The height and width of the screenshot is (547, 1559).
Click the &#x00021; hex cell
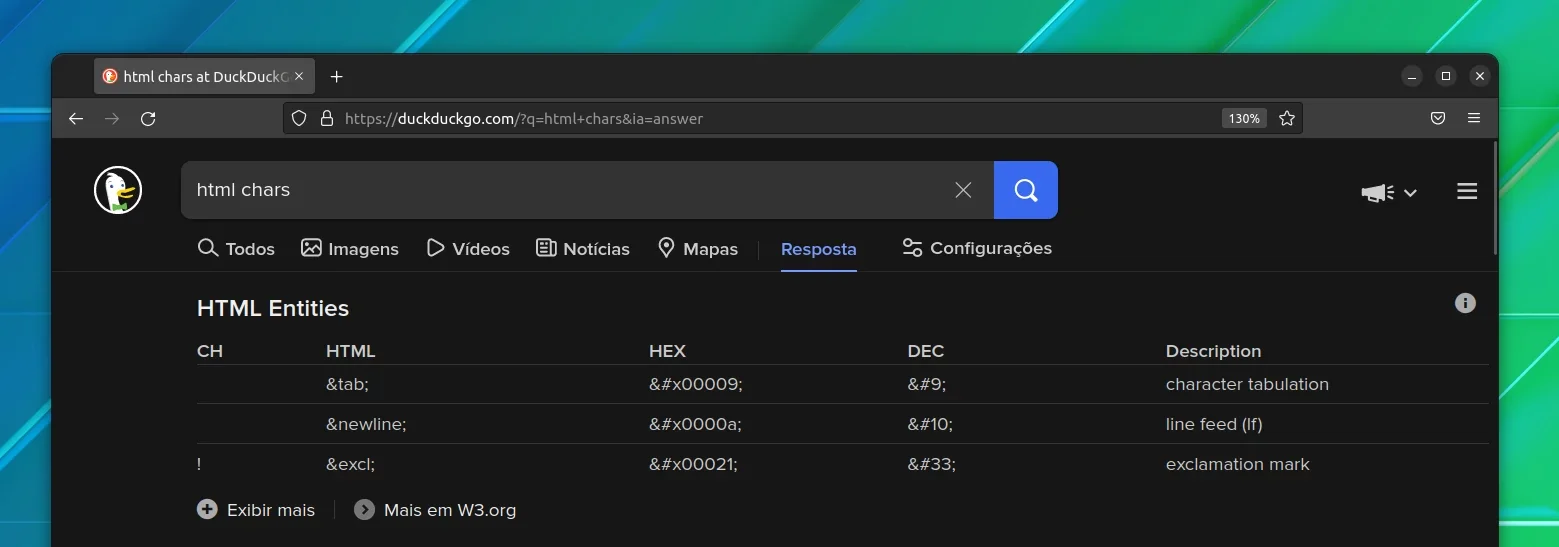click(x=693, y=464)
